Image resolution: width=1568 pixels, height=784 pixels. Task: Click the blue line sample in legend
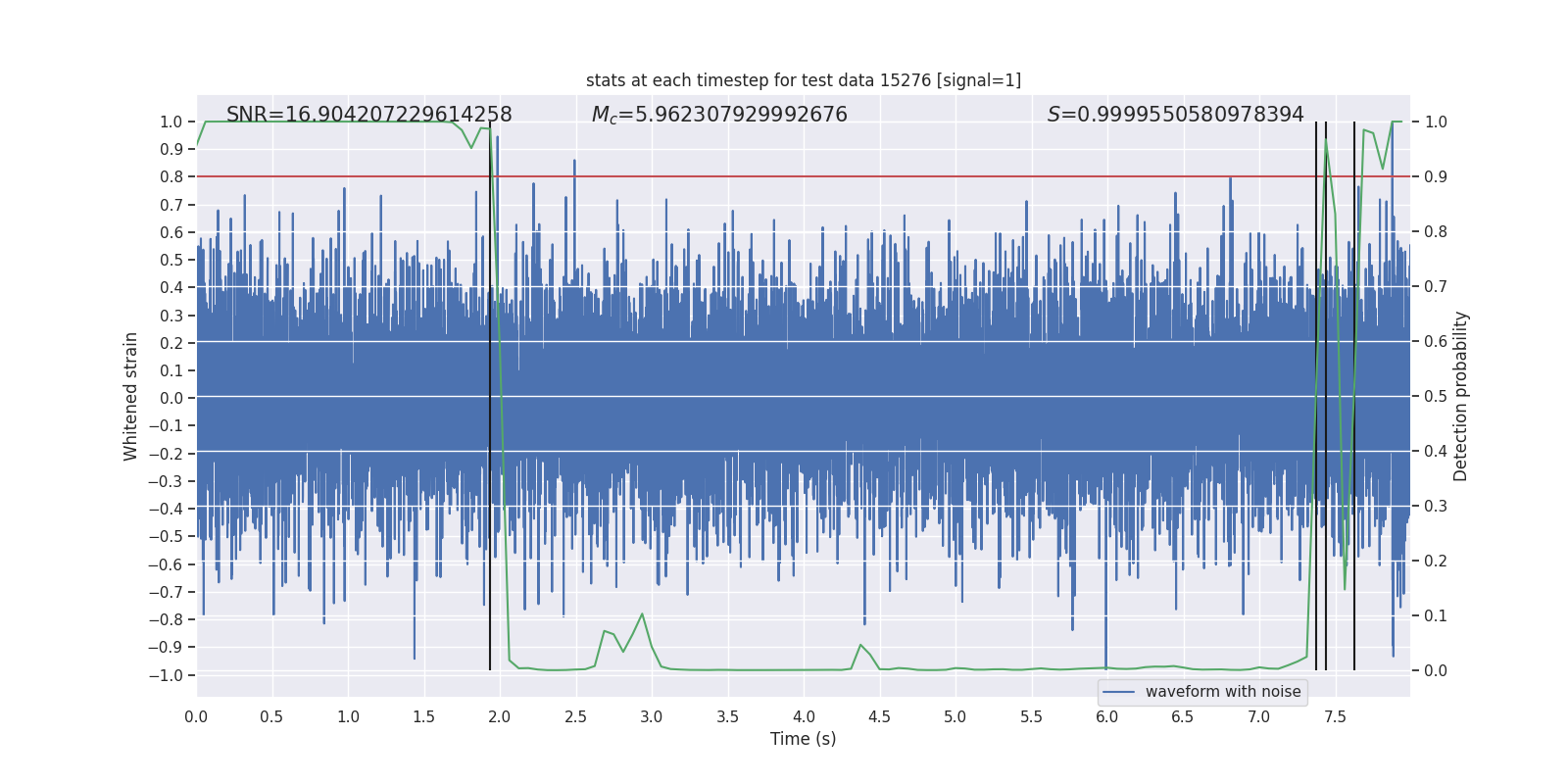coord(1118,692)
